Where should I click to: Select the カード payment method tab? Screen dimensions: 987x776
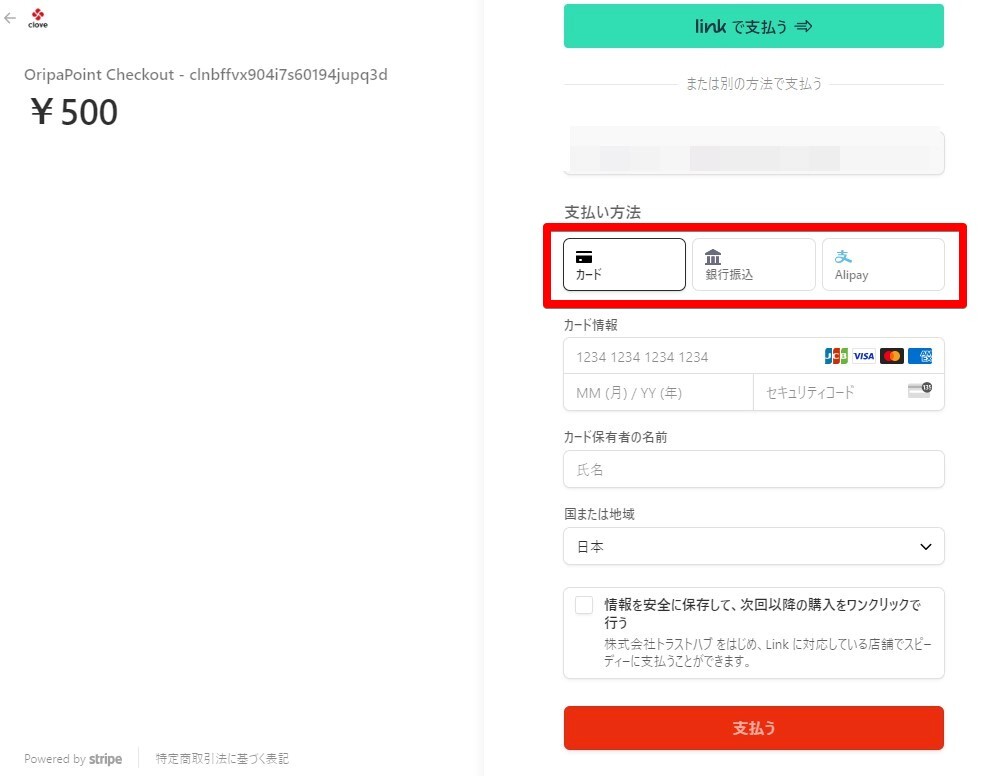point(624,264)
